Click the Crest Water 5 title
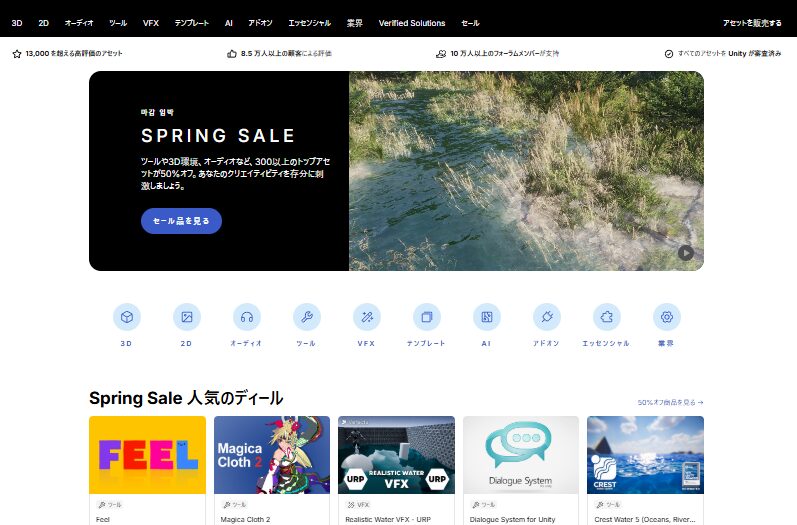 (645, 519)
